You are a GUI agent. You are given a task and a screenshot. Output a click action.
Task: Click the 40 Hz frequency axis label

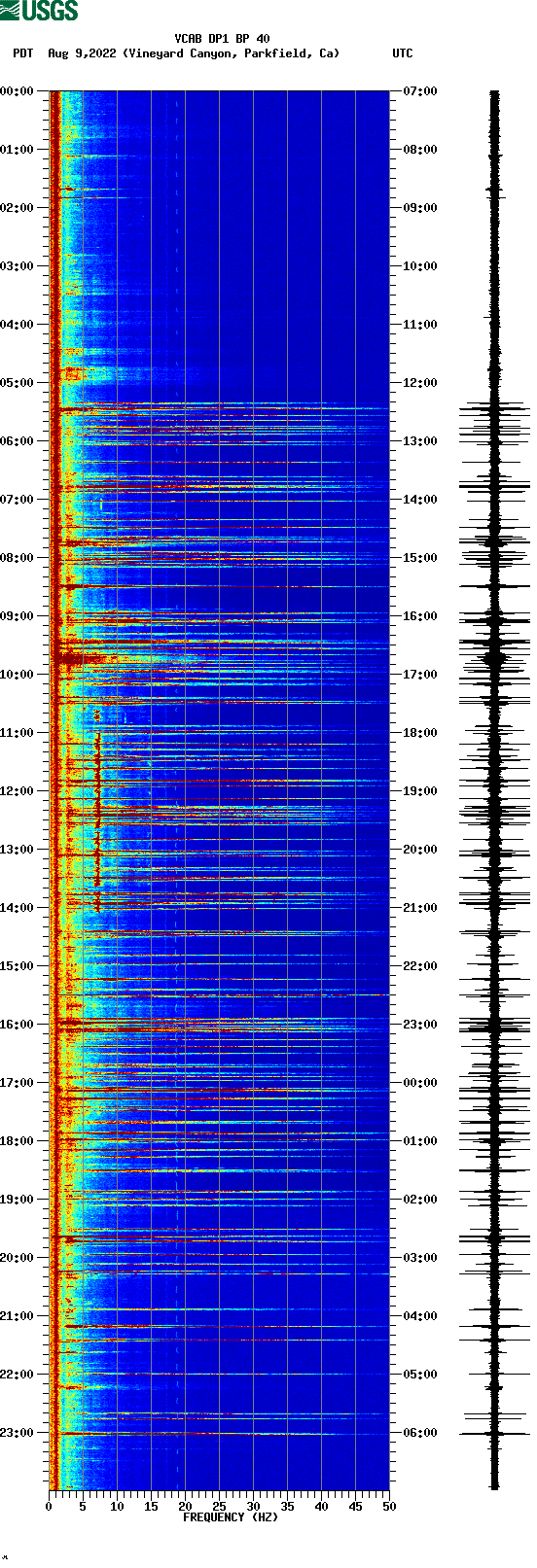[321, 1507]
